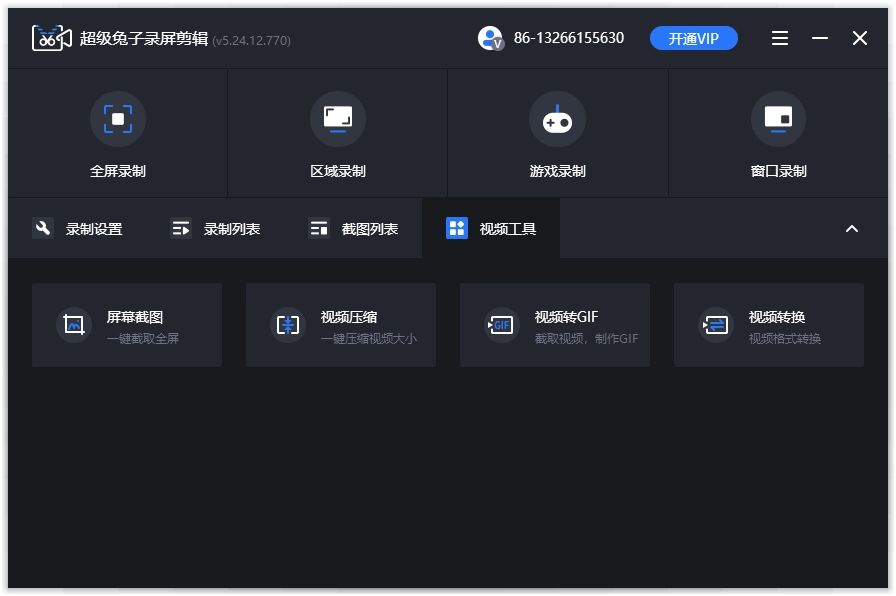Screen dimensions: 896x596
Task: Click the app logo in title bar
Action: pyautogui.click(x=52, y=39)
